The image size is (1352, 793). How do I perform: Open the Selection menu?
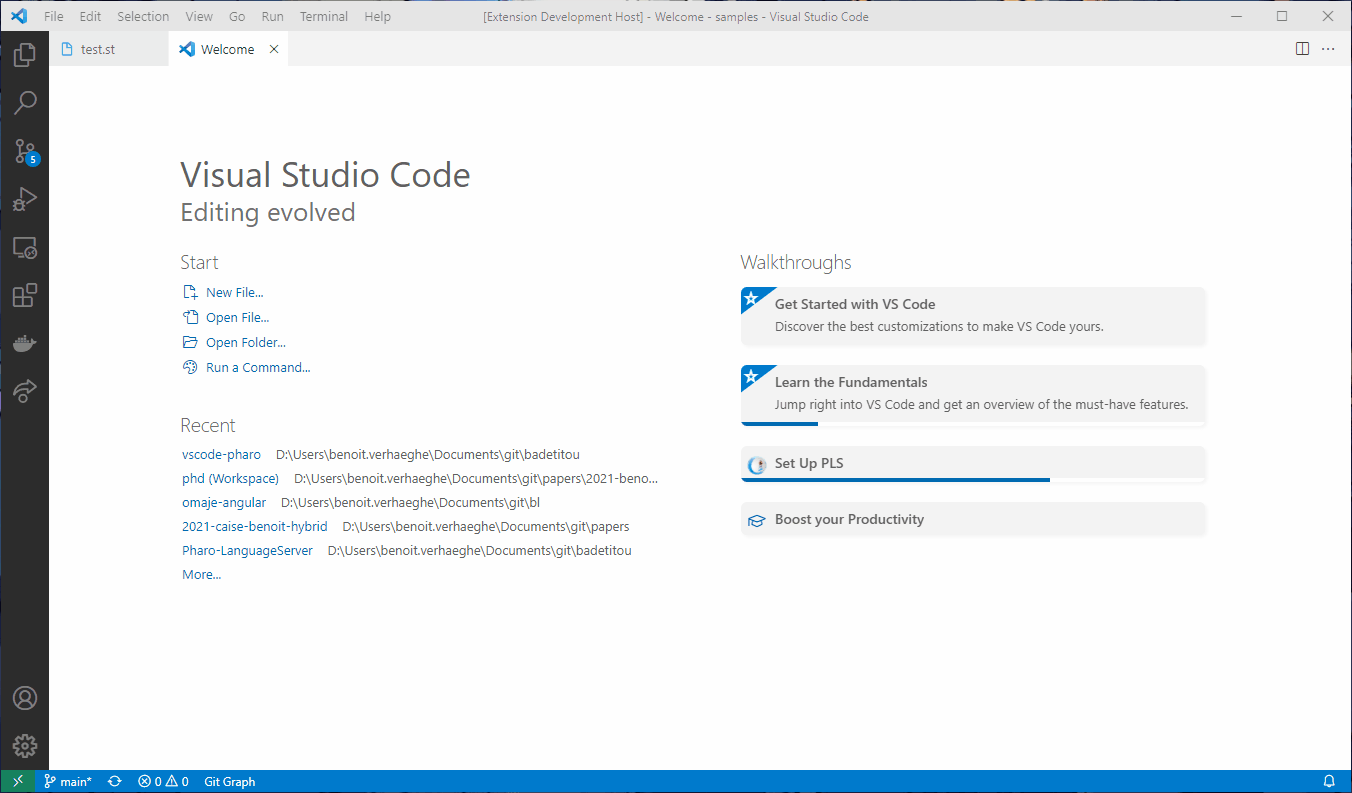click(x=143, y=17)
